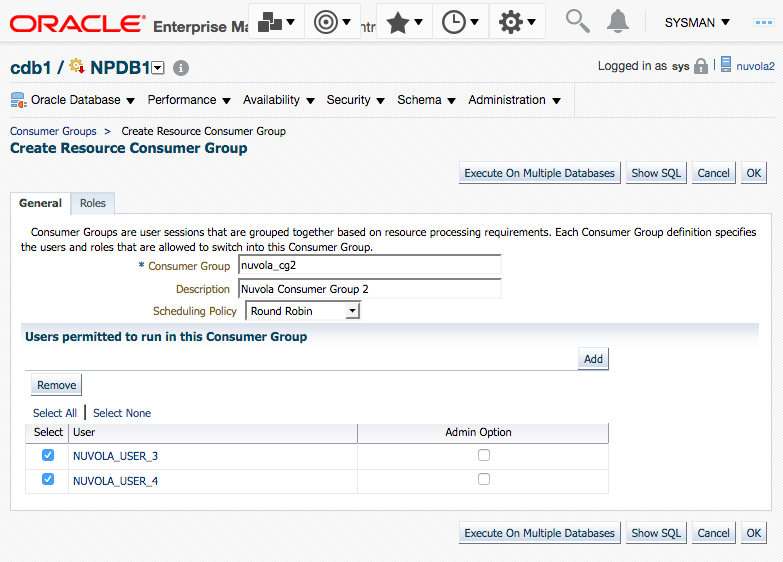Open the Security menu
783x562 pixels.
[355, 100]
